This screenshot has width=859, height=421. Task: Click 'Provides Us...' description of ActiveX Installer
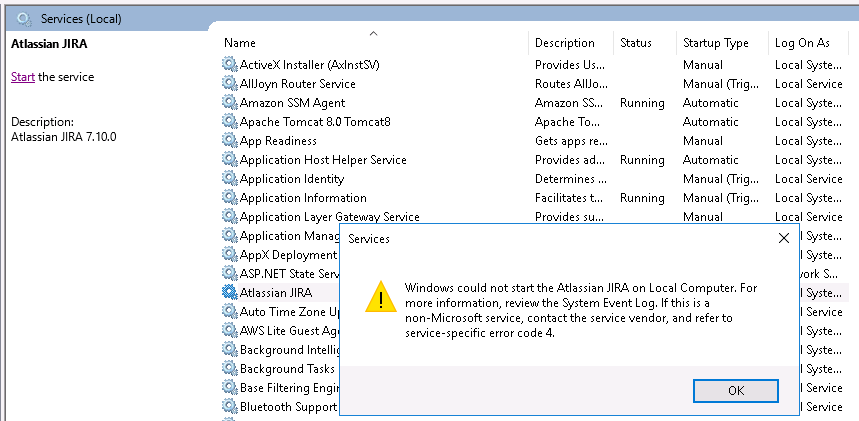coord(570,65)
